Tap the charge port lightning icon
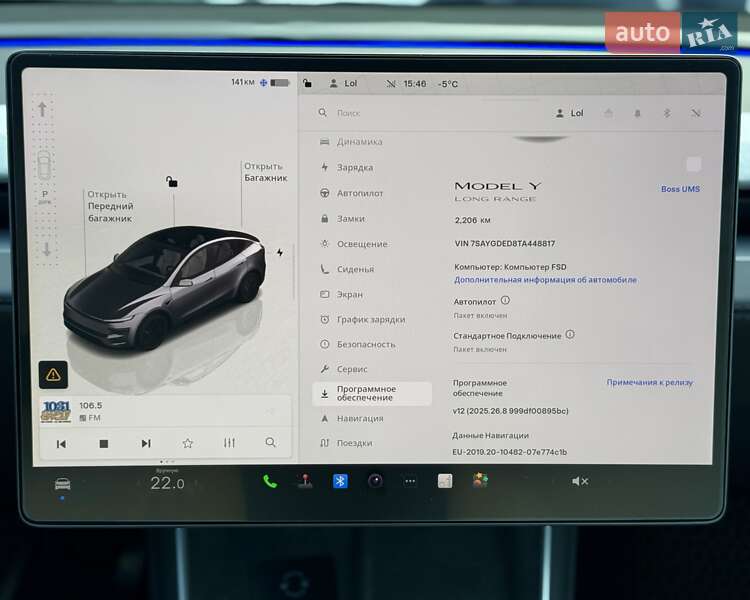 (280, 252)
